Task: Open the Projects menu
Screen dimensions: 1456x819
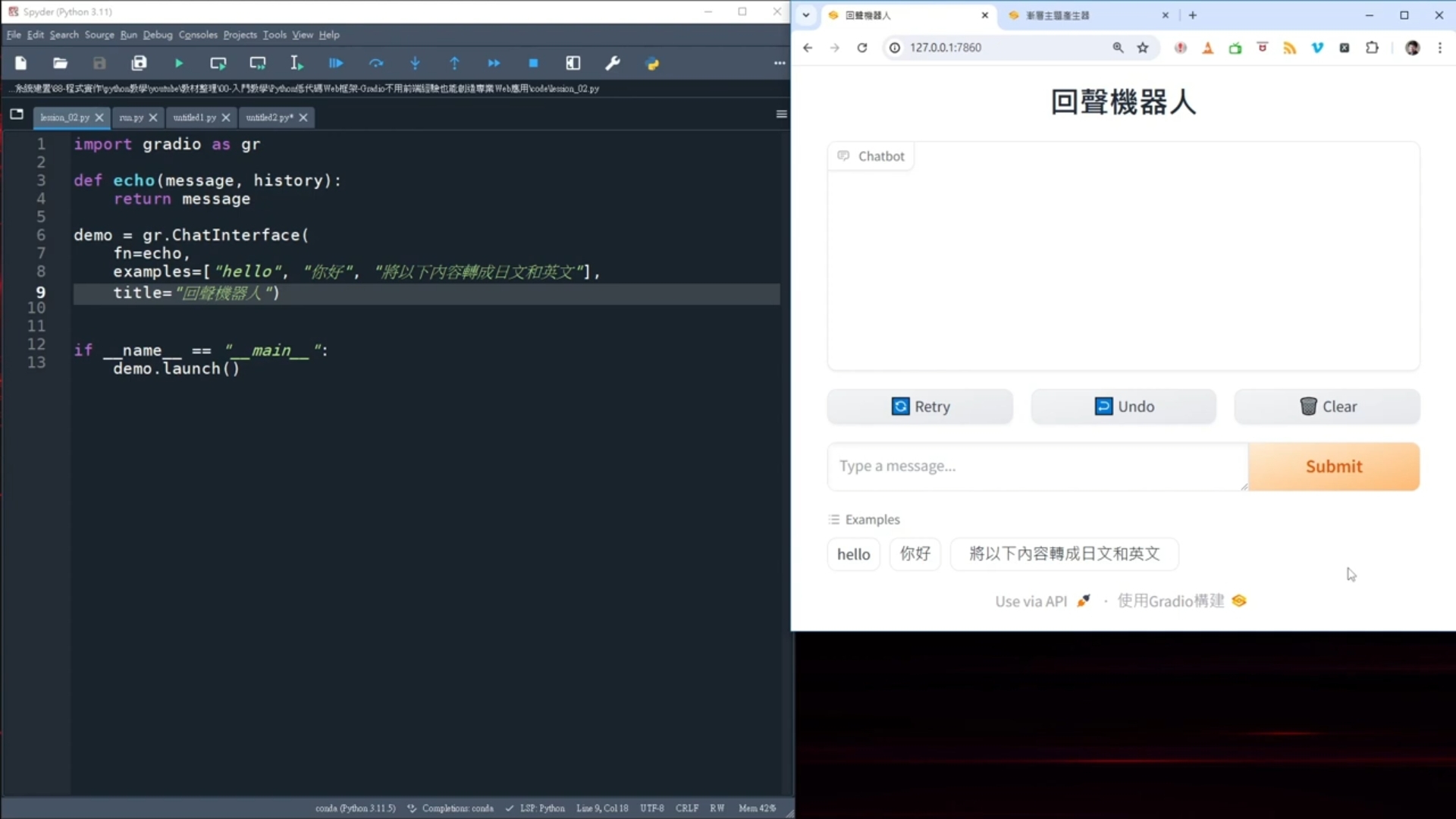Action: 240,35
